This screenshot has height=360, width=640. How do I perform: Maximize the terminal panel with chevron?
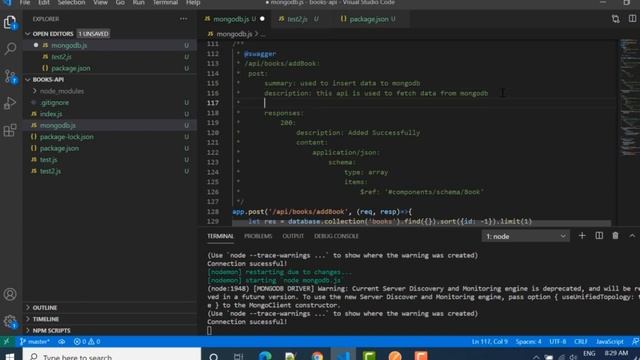click(x=632, y=236)
